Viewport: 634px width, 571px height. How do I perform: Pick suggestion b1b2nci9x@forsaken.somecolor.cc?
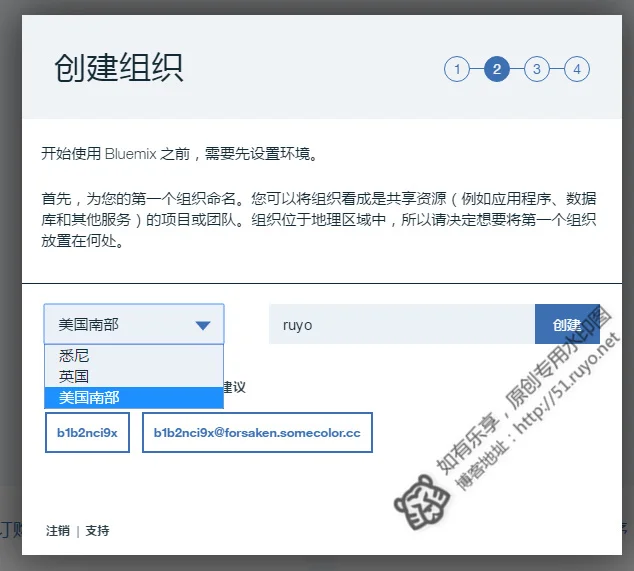point(257,433)
